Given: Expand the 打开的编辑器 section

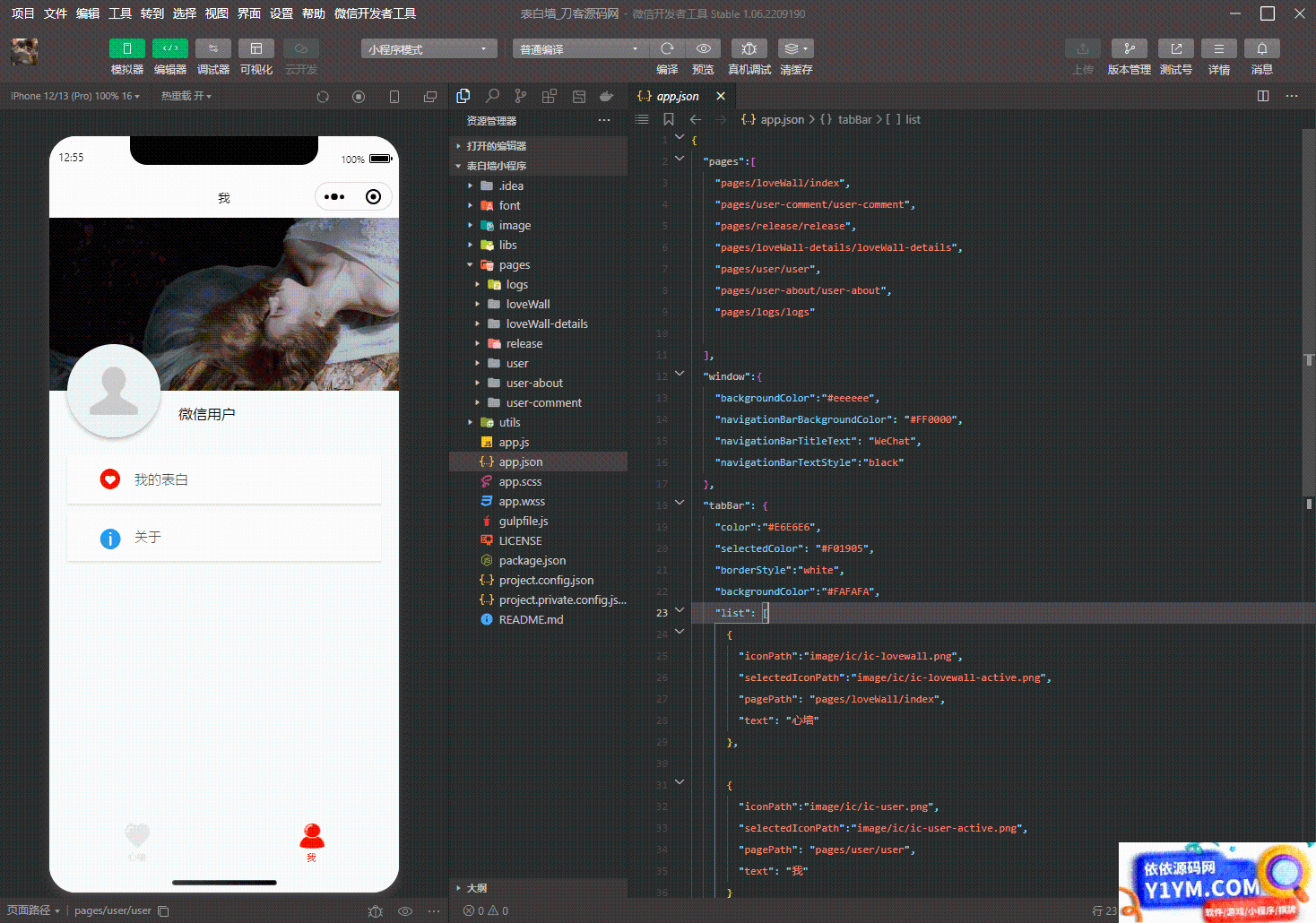Looking at the screenshot, I should [538, 145].
